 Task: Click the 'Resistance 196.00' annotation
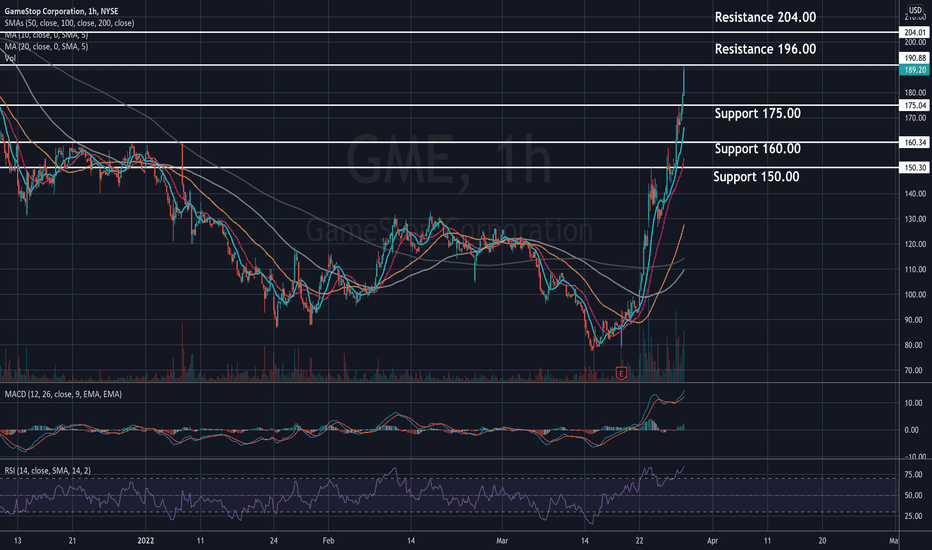[x=765, y=49]
